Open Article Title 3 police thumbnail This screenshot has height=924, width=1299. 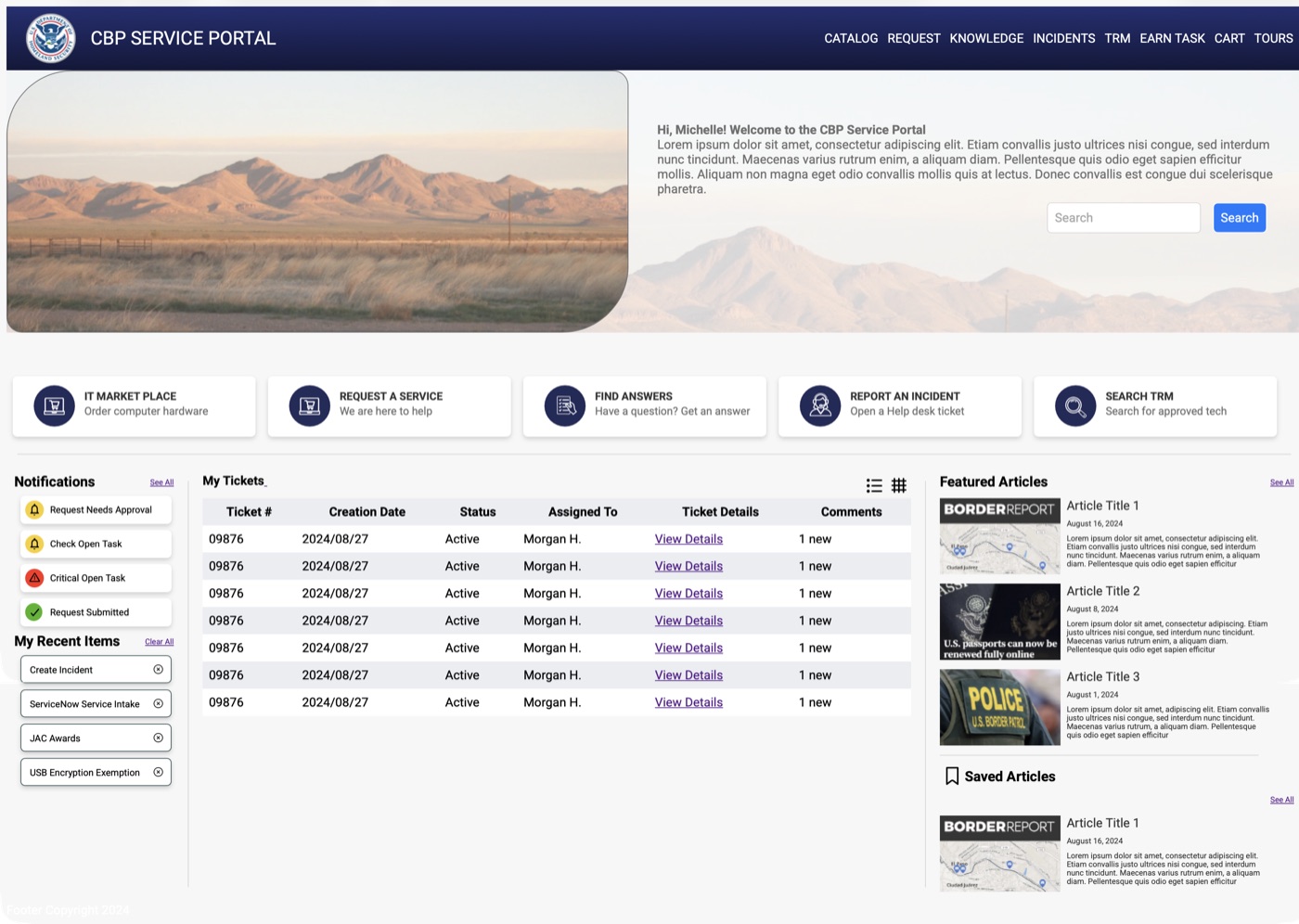(999, 707)
